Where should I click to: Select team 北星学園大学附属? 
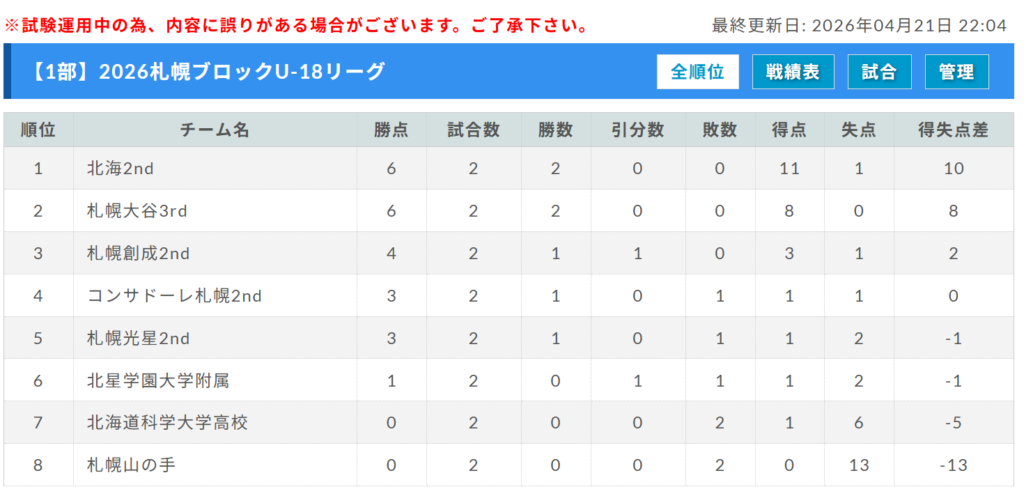(158, 380)
